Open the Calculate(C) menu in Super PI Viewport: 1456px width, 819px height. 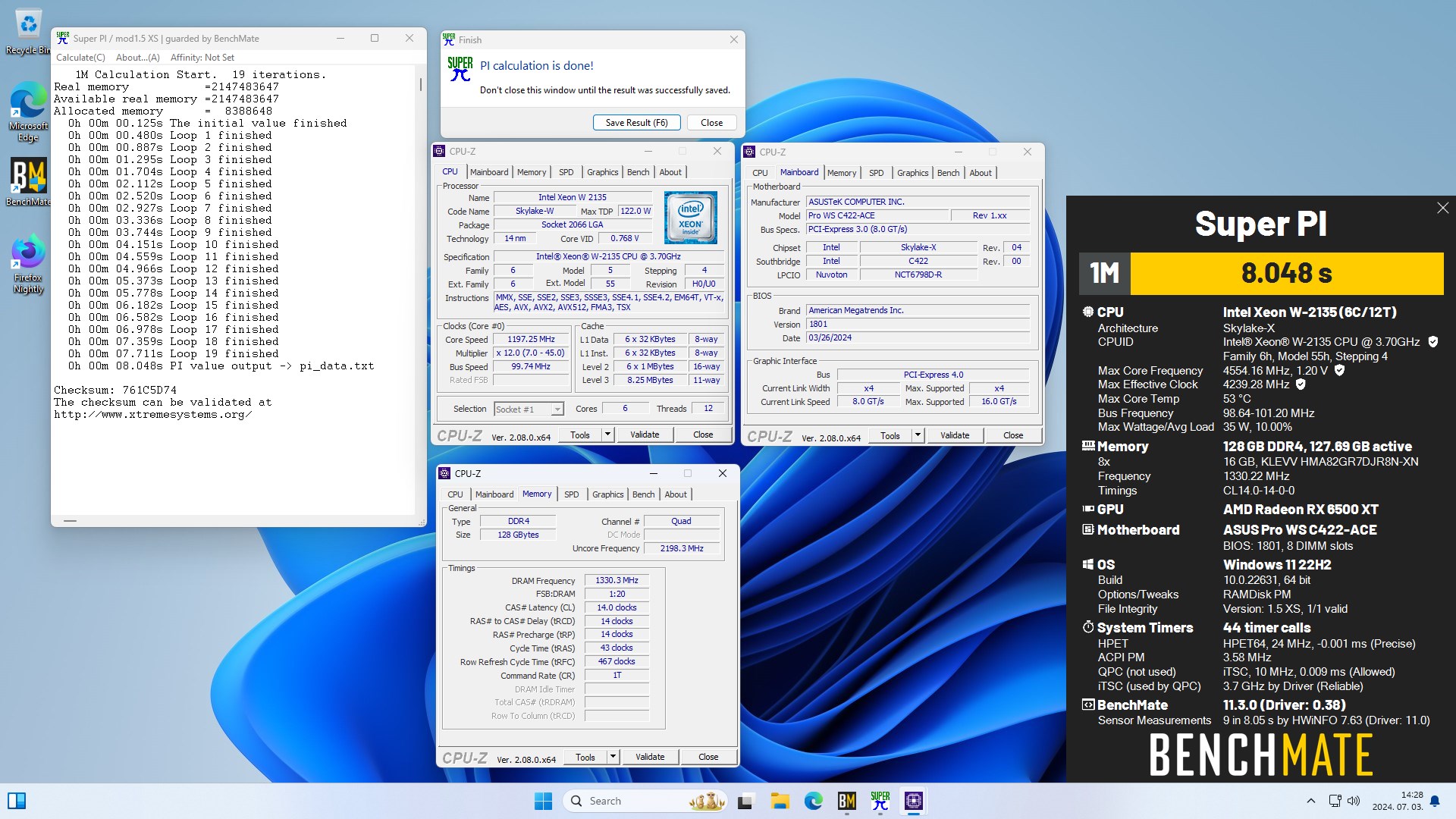tap(80, 58)
